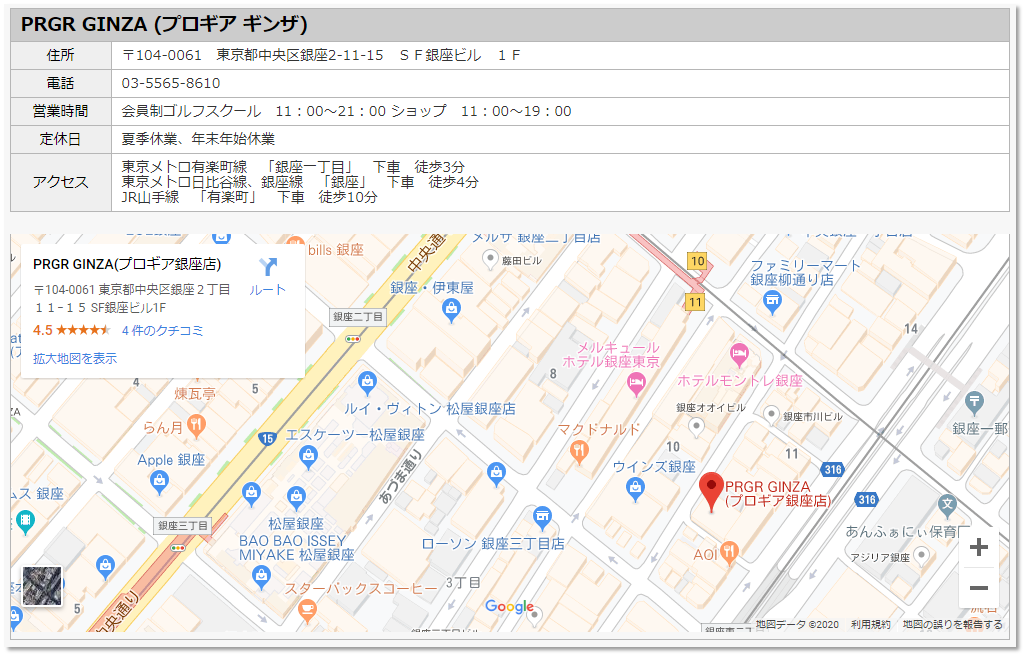Click the red PRGR GINZA map pin
The height and width of the screenshot is (657, 1026).
click(711, 491)
